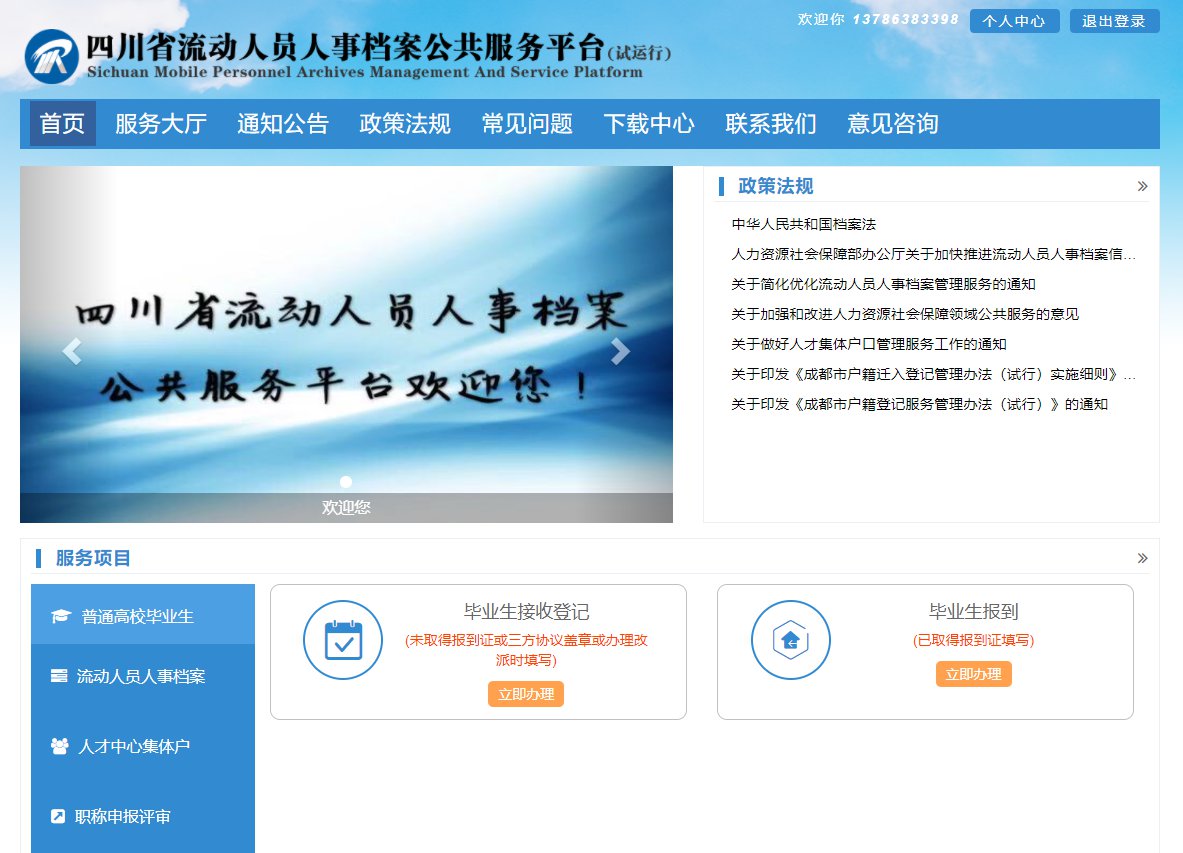Click the hexagon house icon for 毕业生报到

[790, 640]
